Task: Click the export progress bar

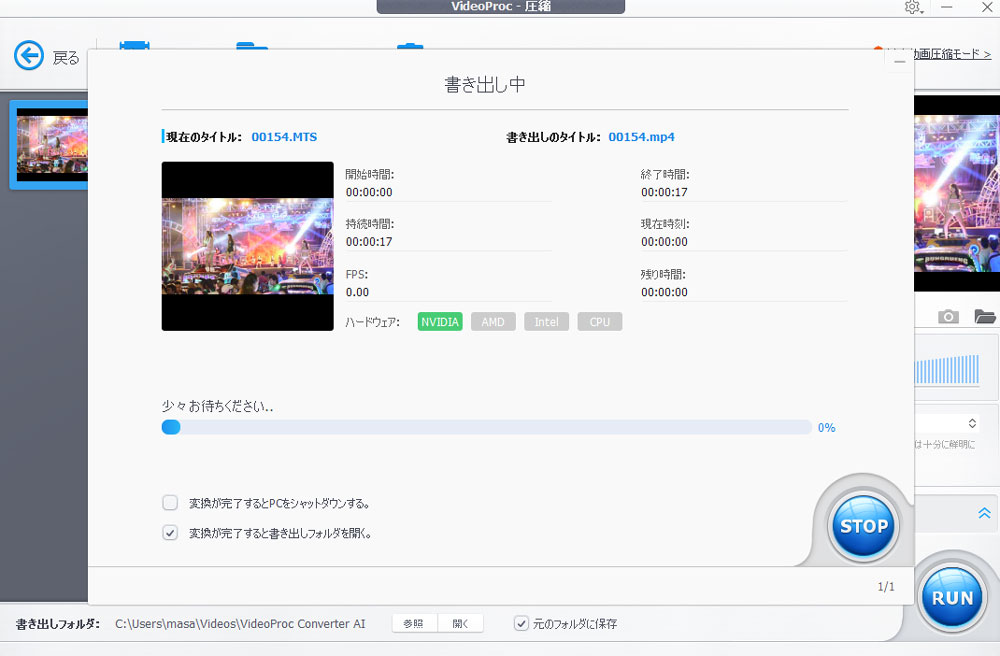Action: (486, 427)
